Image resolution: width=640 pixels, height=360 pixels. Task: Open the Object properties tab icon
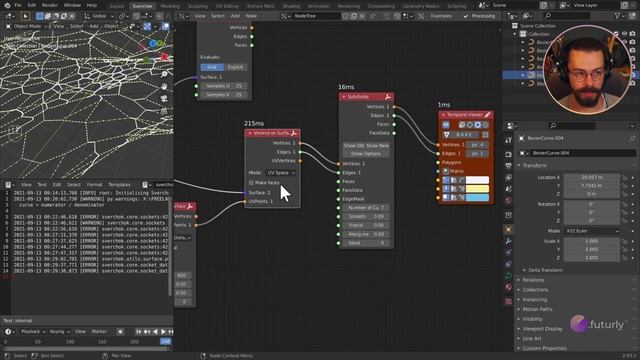(x=508, y=229)
